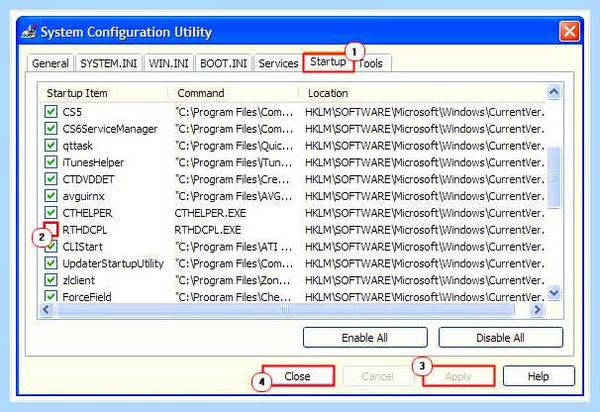The height and width of the screenshot is (412, 600).
Task: Enable the RTHDCPL startup checkbox
Action: tap(51, 229)
